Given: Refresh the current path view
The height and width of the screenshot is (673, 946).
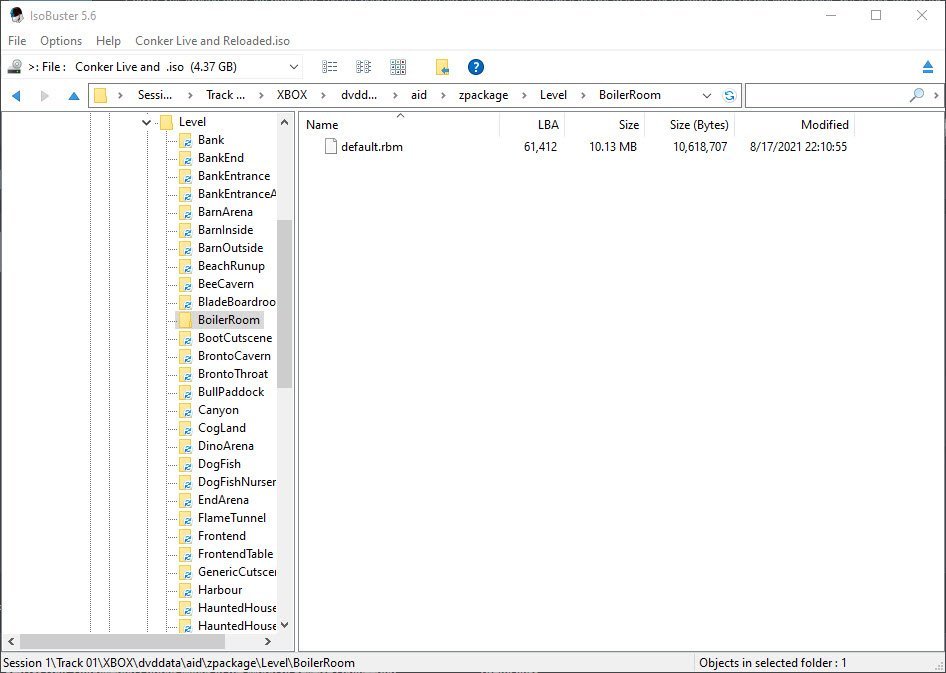Looking at the screenshot, I should (730, 96).
